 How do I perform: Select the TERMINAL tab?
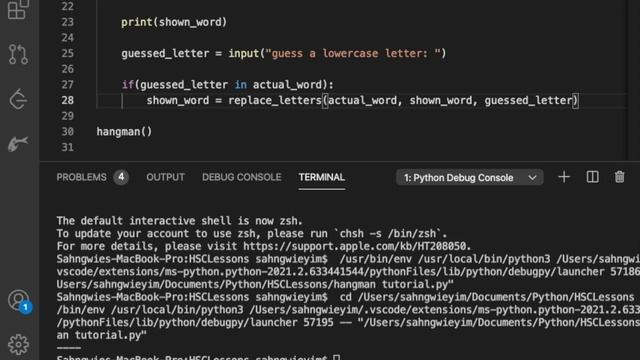(322, 177)
